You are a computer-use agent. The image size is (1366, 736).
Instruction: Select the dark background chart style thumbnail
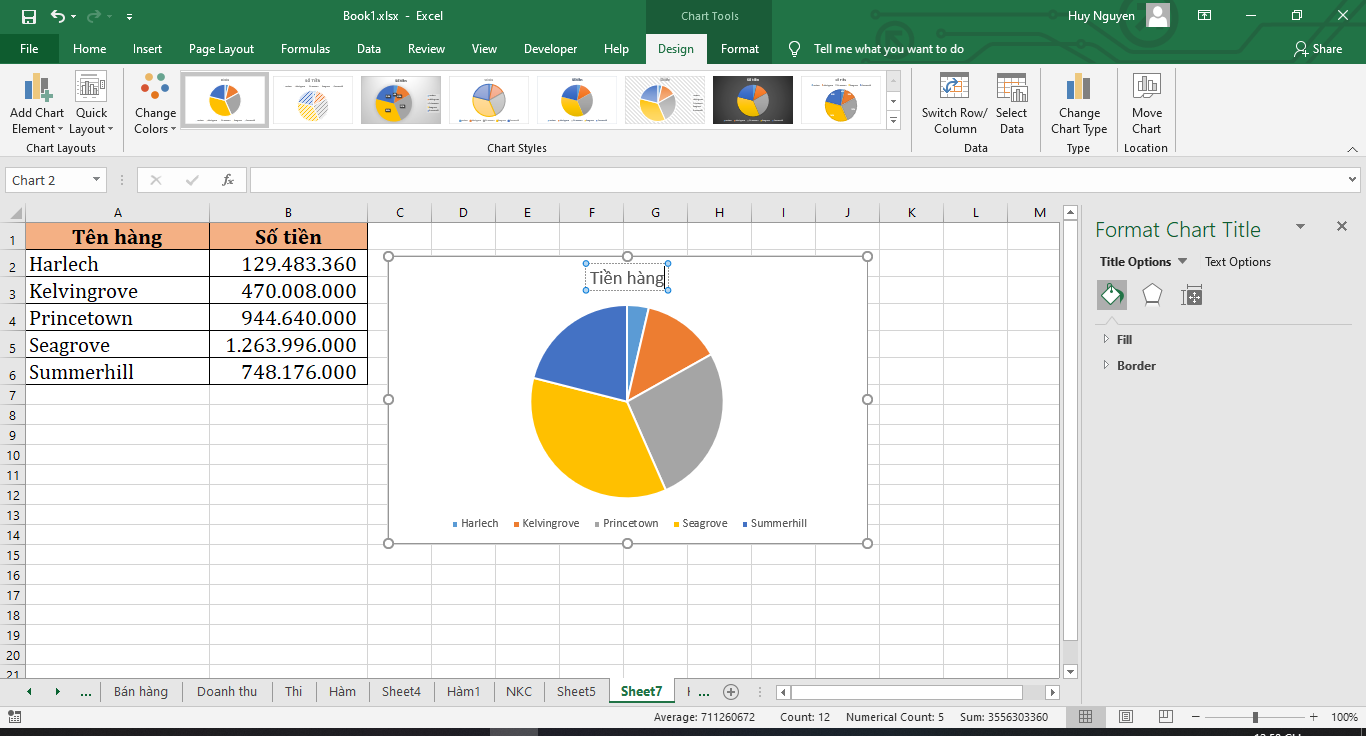(x=752, y=100)
